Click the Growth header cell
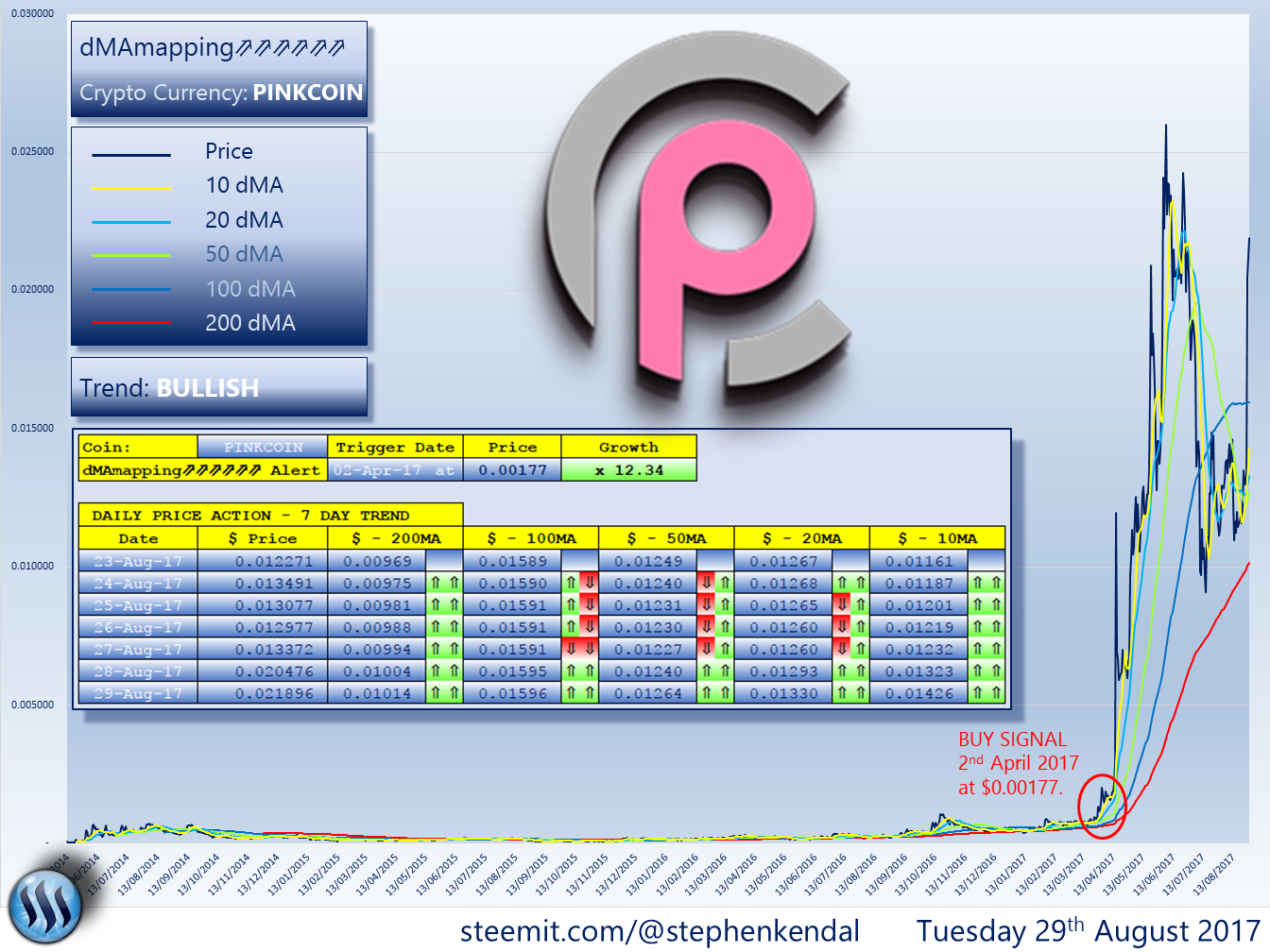 [628, 447]
